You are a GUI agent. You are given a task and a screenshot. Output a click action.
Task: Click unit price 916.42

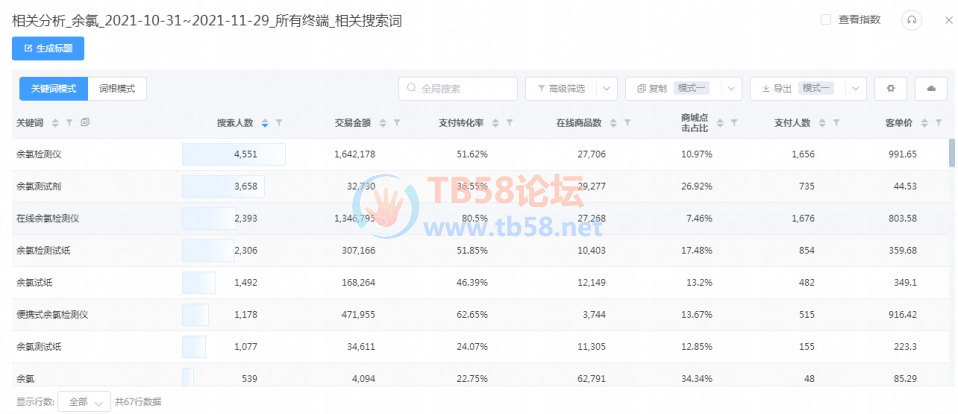[x=903, y=314]
